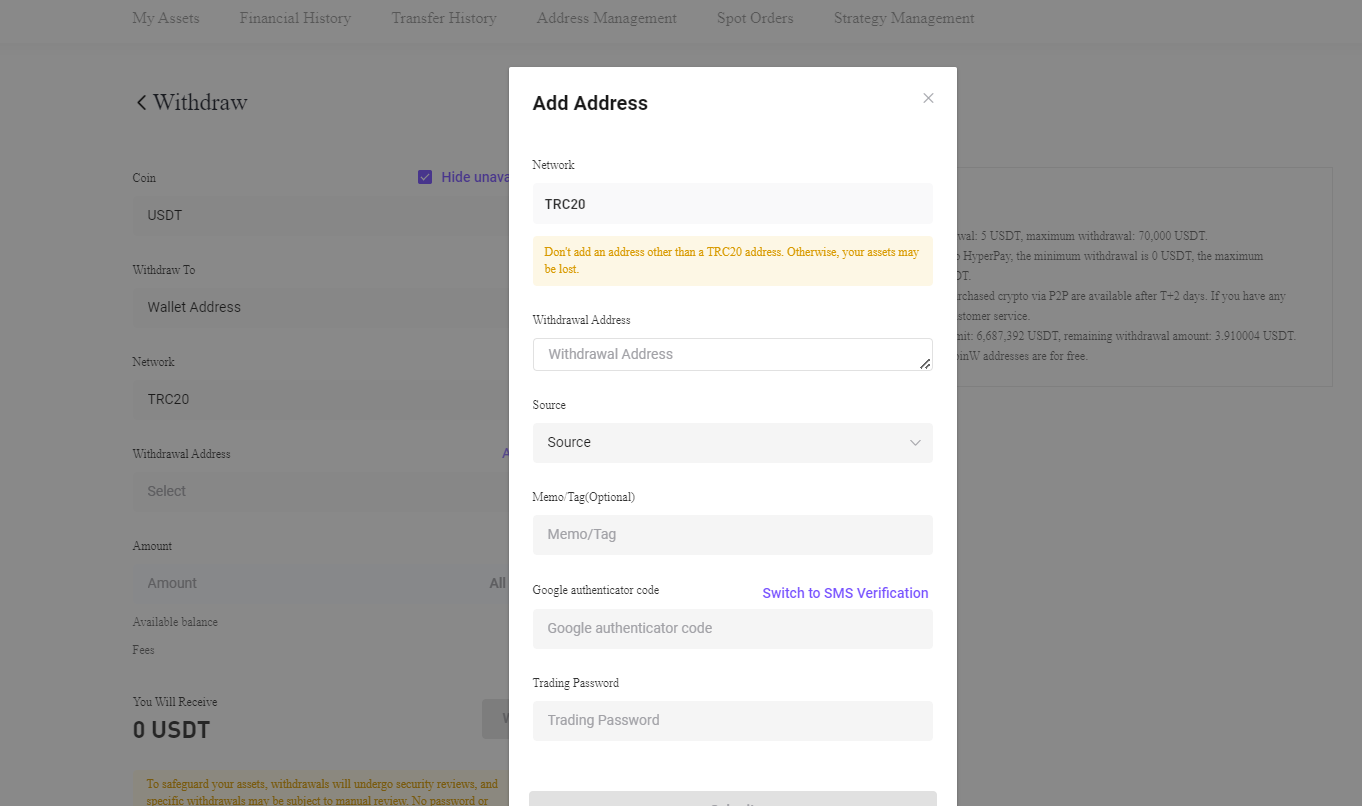Open Spot Orders
1362x806 pixels.
pos(754,18)
